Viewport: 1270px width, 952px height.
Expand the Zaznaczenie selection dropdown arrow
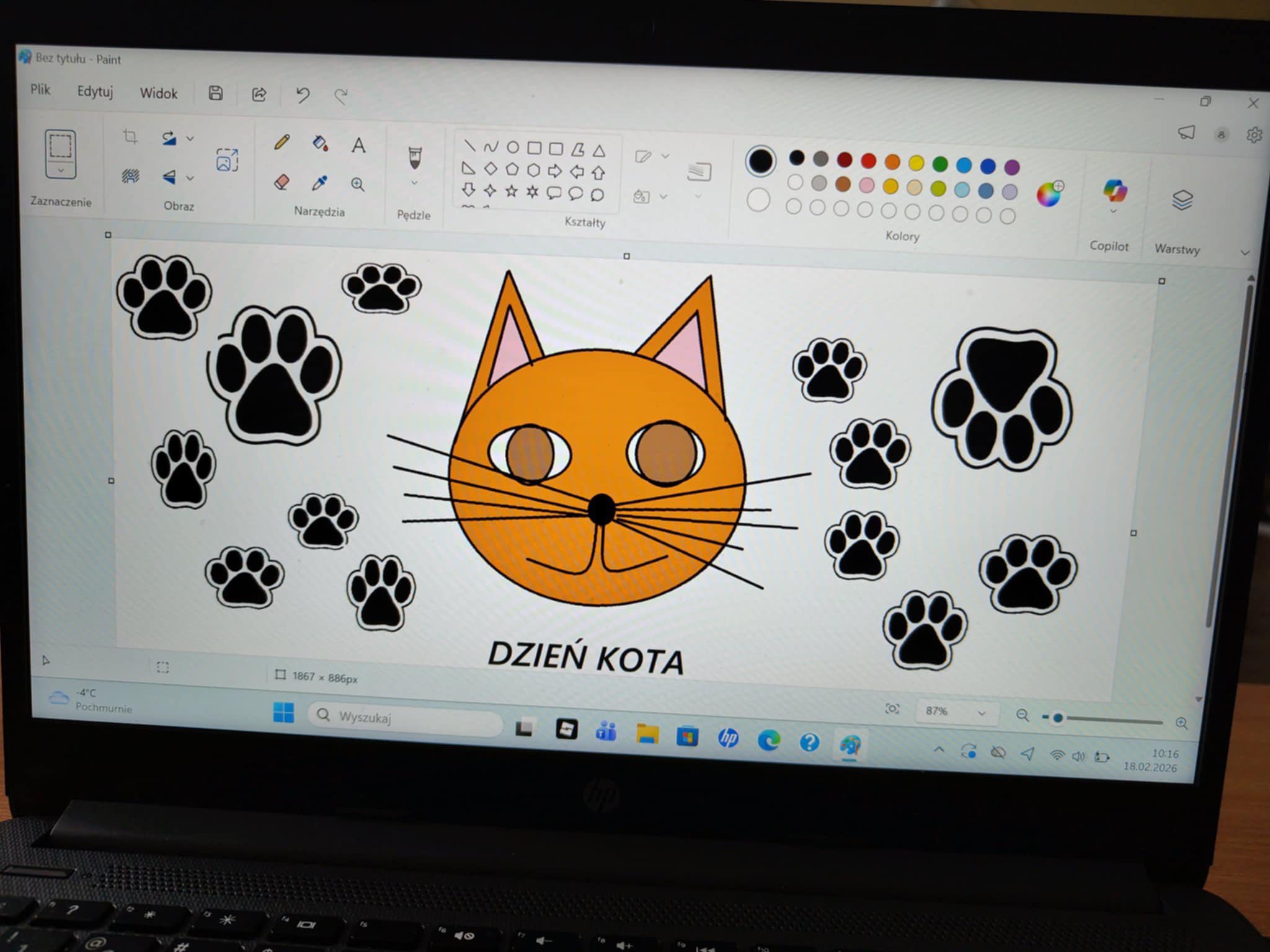pos(61,170)
